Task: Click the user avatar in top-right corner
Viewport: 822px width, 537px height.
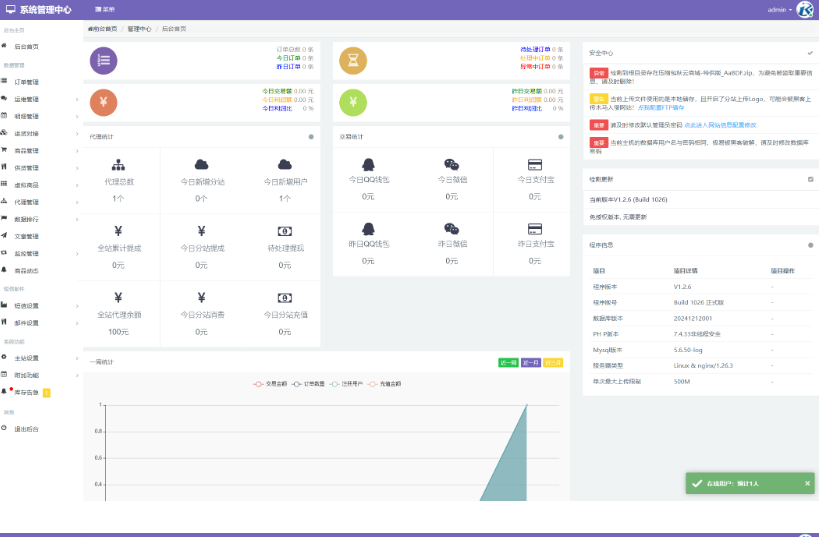Action: click(x=805, y=9)
